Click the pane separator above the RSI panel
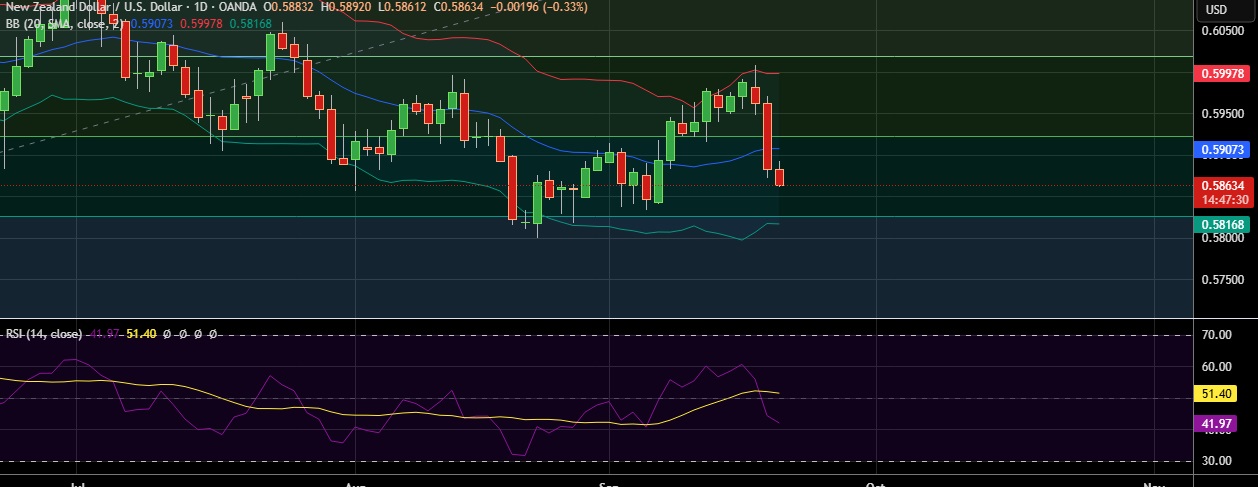Viewport: 1258px width, 487px height. point(600,319)
